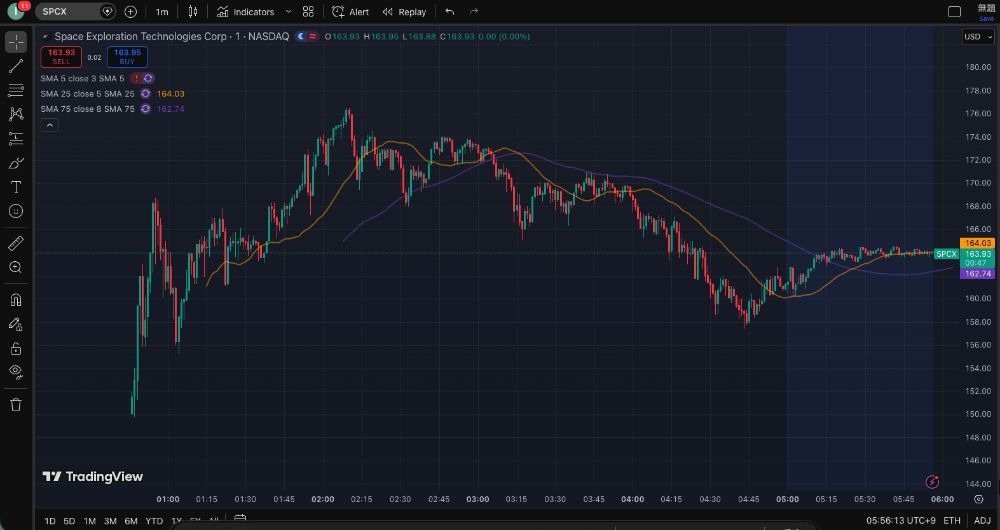Click the 03:00 time axis label
The height and width of the screenshot is (530, 1000).
[478, 499]
